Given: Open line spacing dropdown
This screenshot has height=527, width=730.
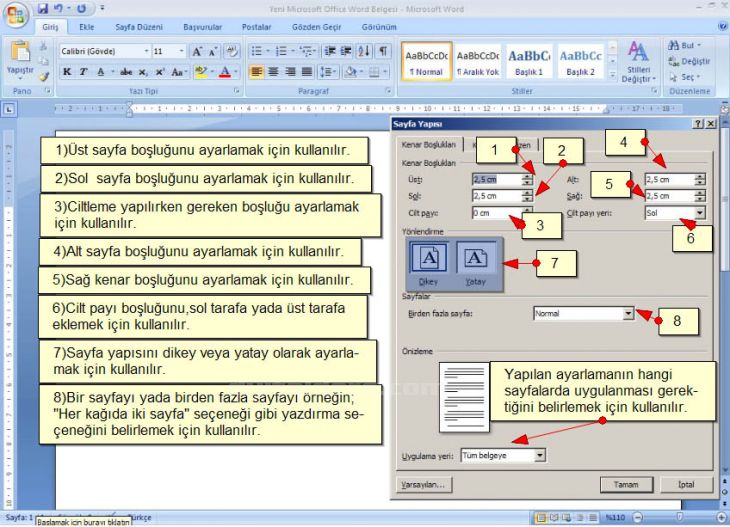Looking at the screenshot, I should (x=327, y=72).
